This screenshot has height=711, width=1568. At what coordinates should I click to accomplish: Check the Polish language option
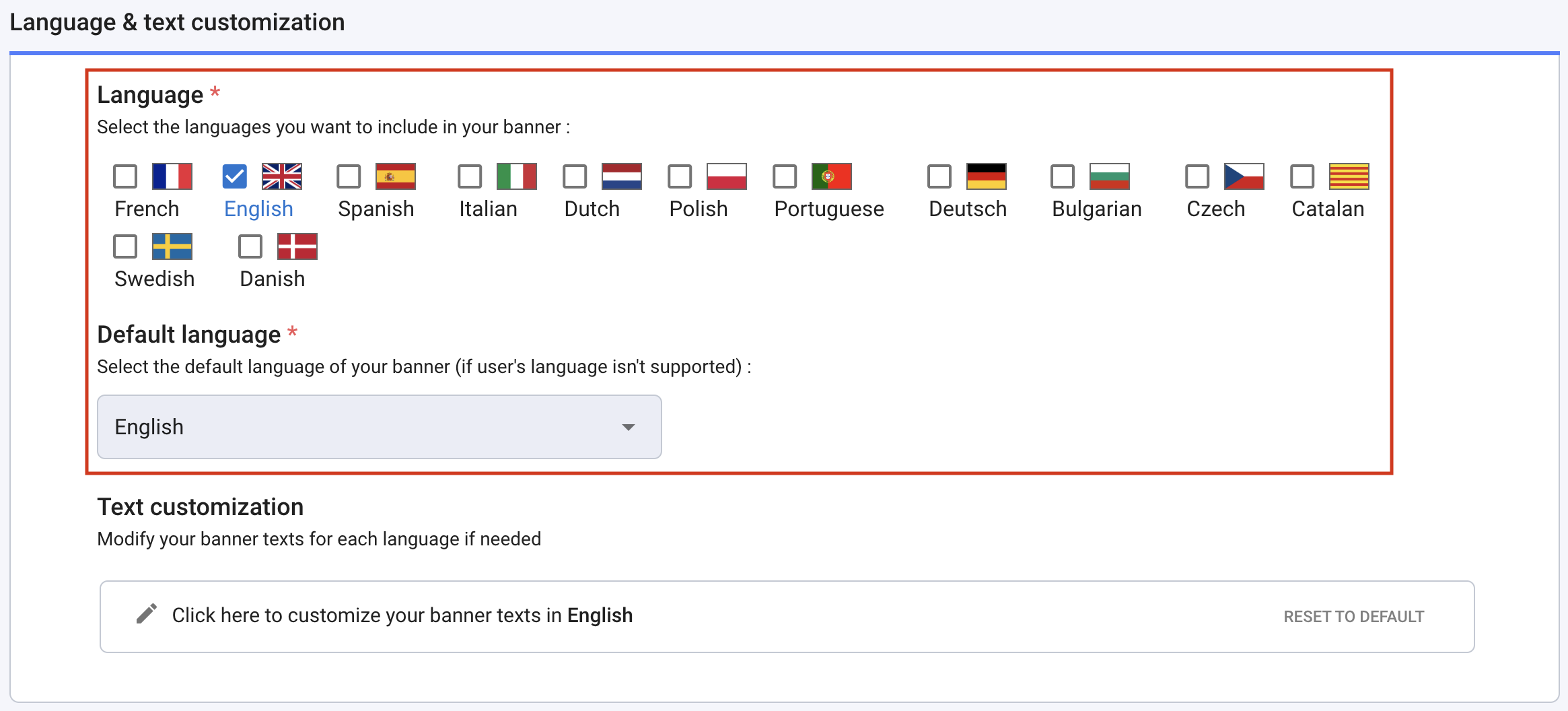point(680,176)
